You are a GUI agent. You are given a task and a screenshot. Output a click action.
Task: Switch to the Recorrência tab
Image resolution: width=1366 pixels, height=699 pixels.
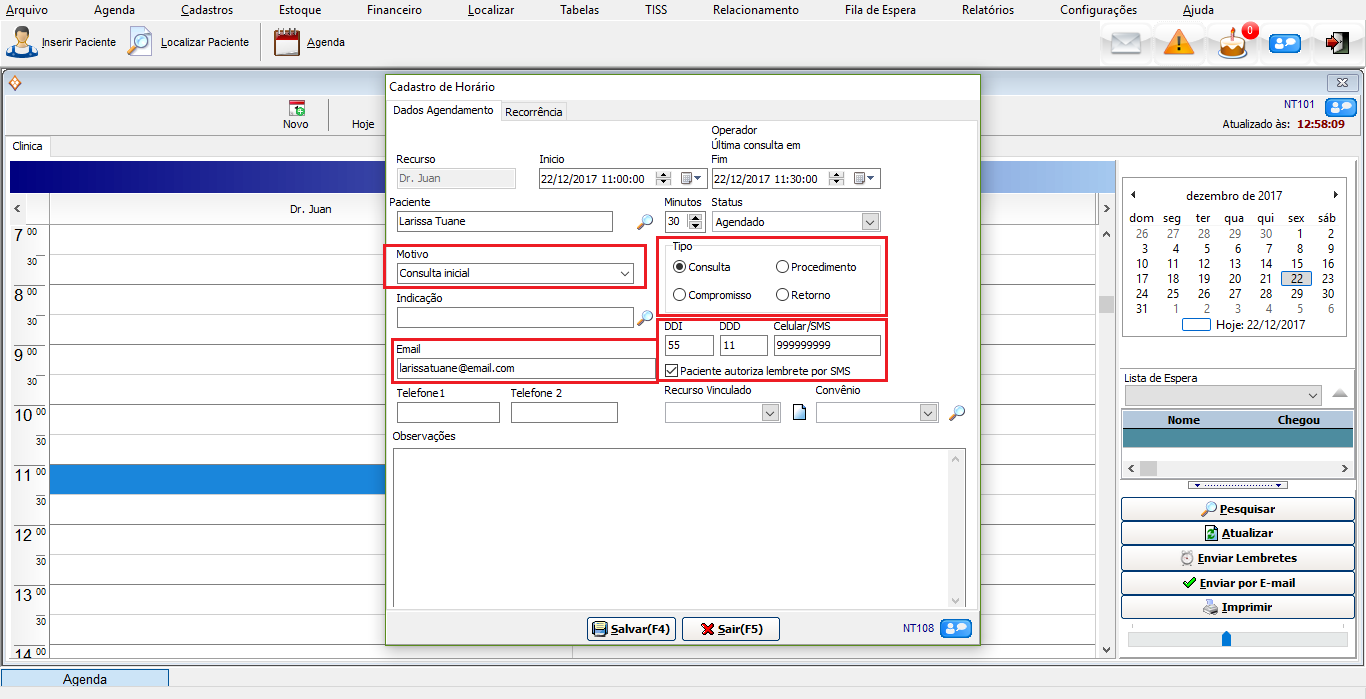(x=534, y=112)
